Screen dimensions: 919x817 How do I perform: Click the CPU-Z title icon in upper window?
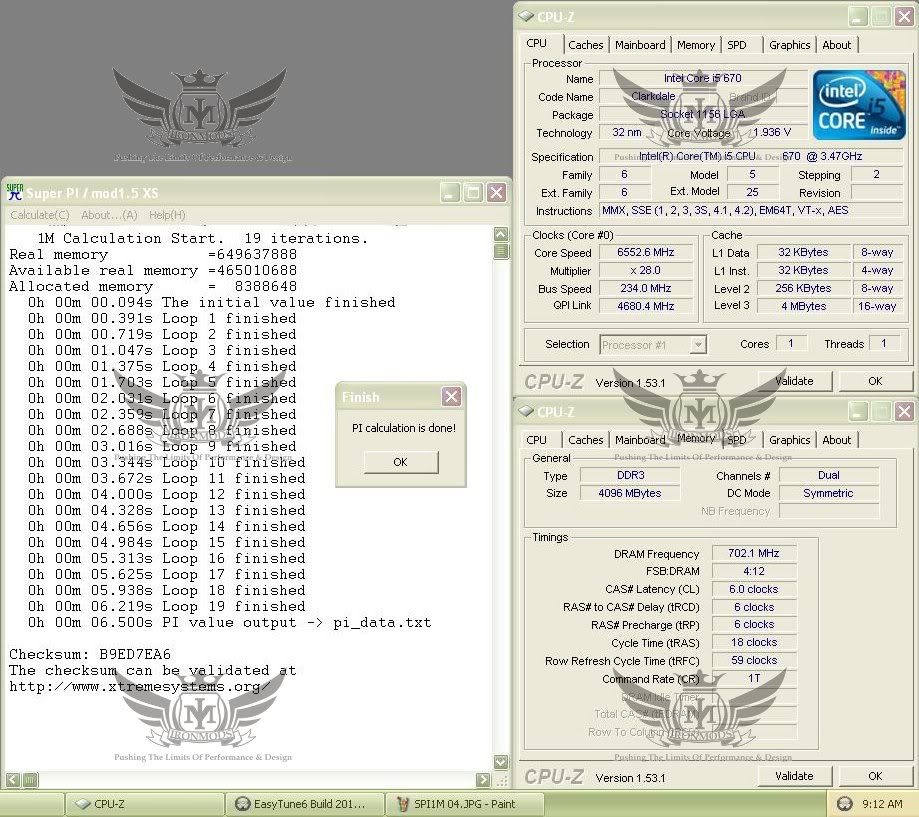(526, 16)
